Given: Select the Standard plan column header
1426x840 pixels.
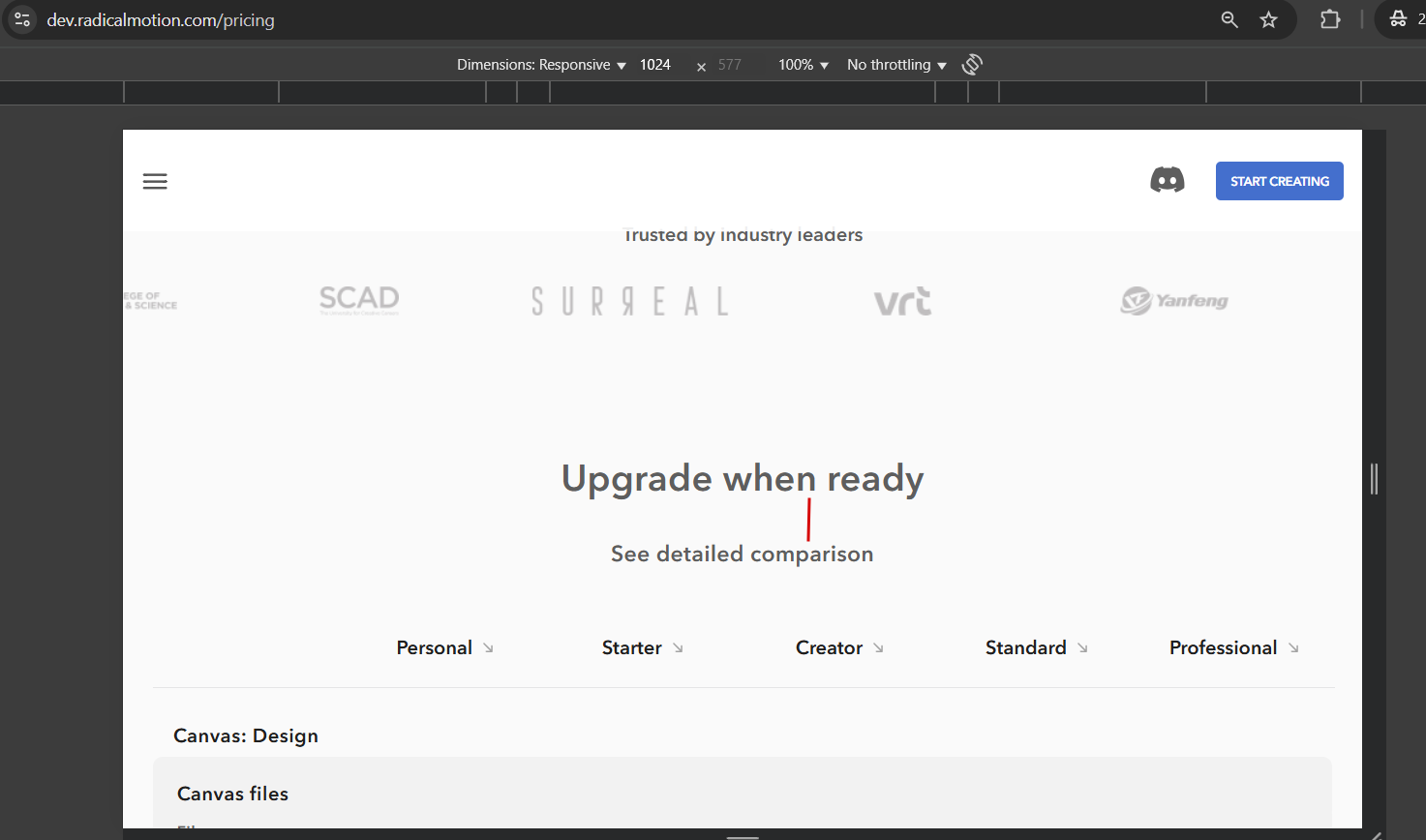Looking at the screenshot, I should 1025,647.
